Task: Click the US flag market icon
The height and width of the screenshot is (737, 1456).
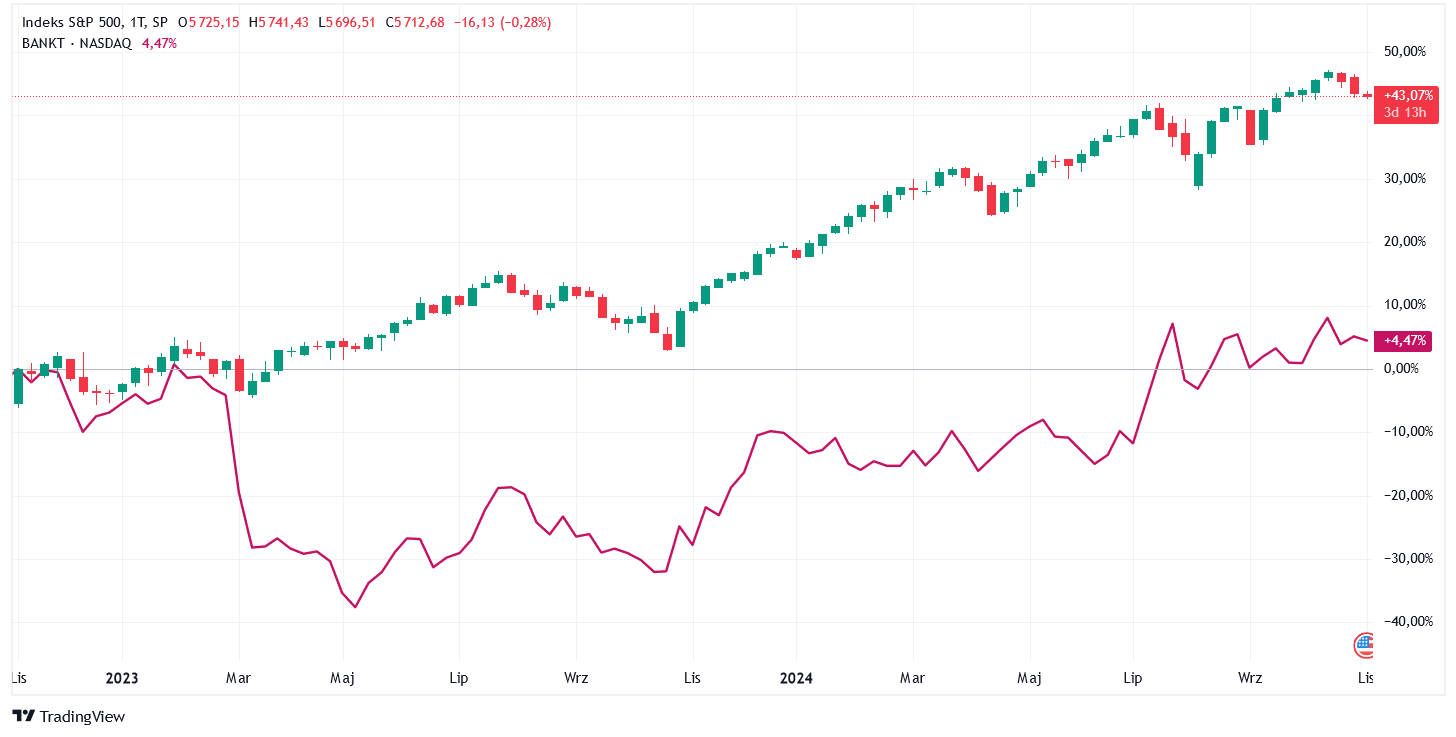Action: (x=1364, y=646)
